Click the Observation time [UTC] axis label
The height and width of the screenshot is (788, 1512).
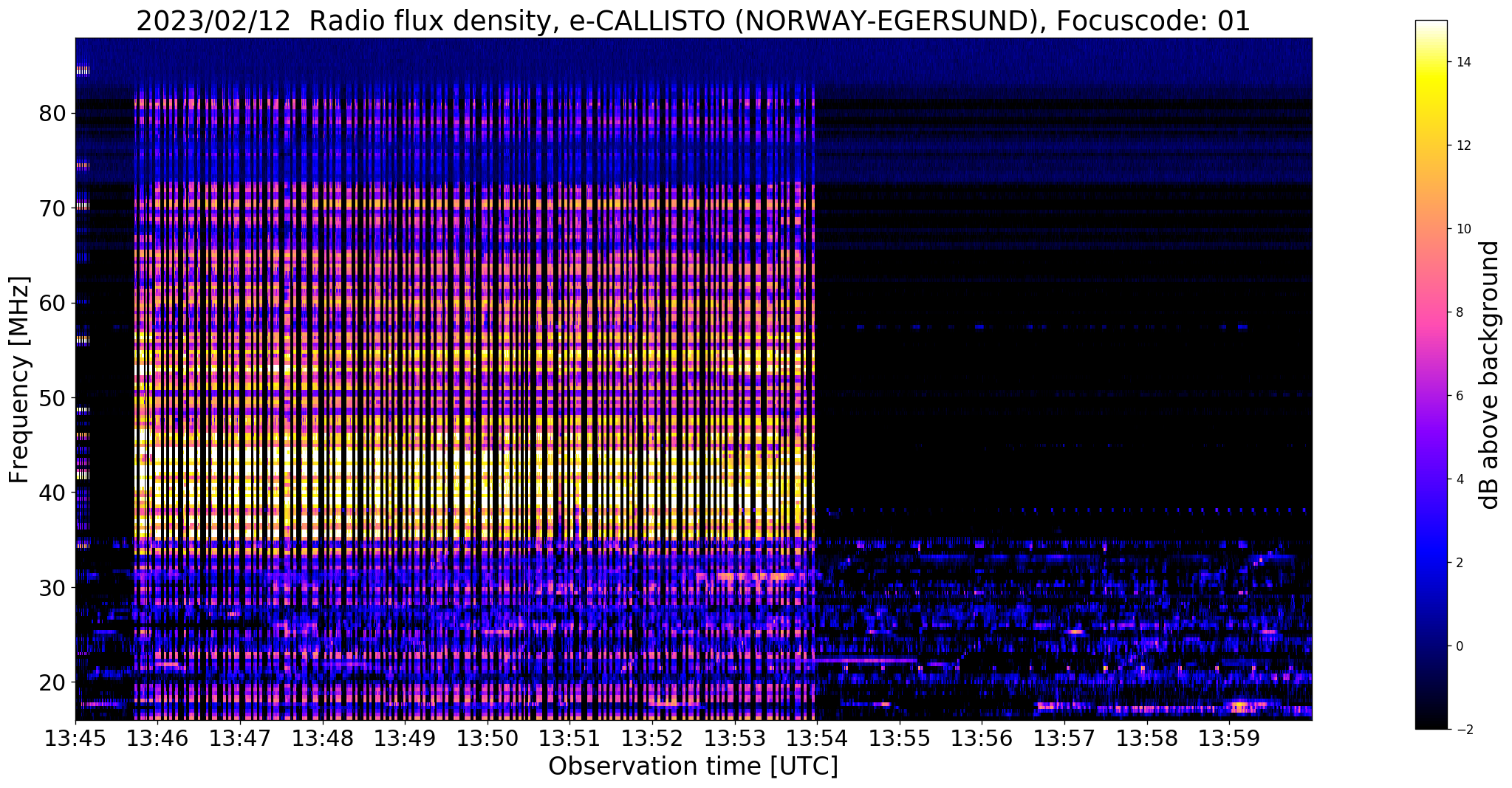pos(693,767)
